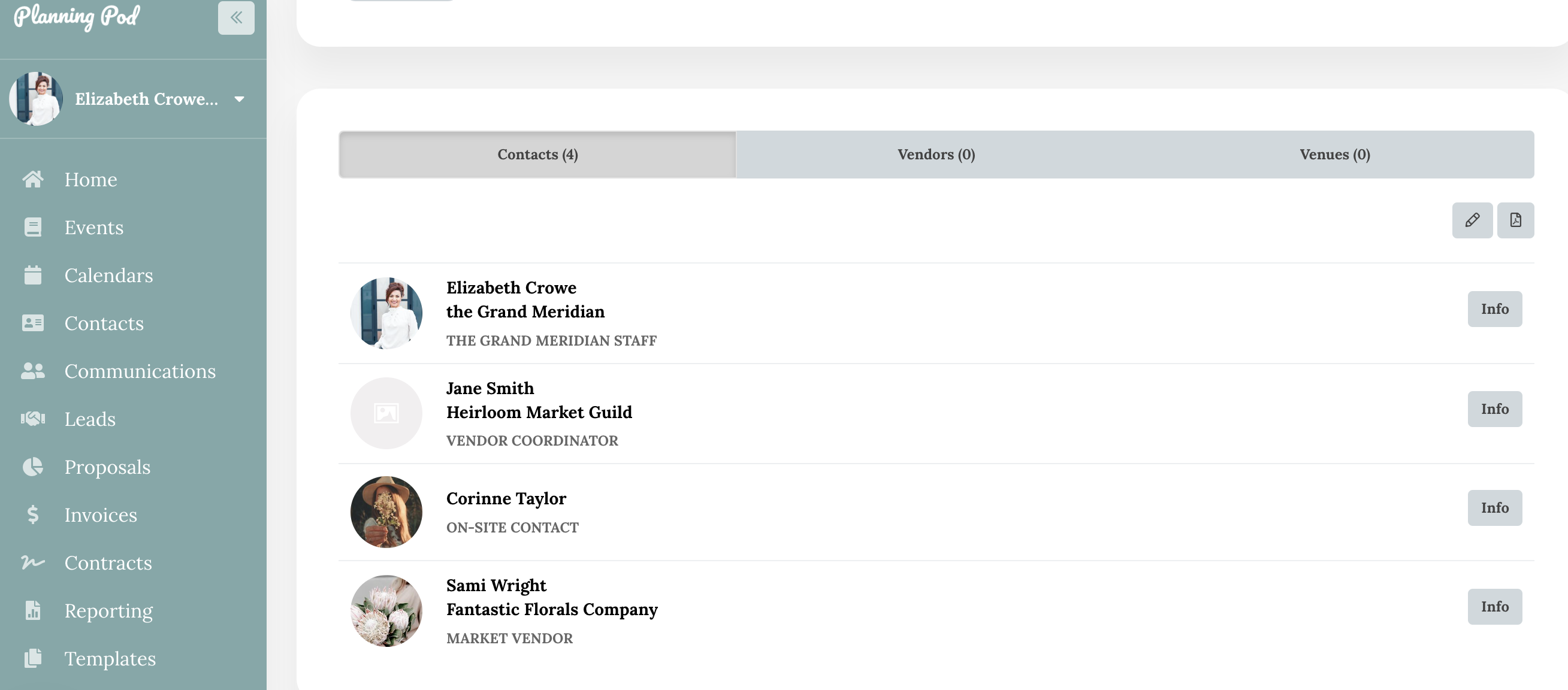Go to Leads in the sidebar

tap(90, 419)
